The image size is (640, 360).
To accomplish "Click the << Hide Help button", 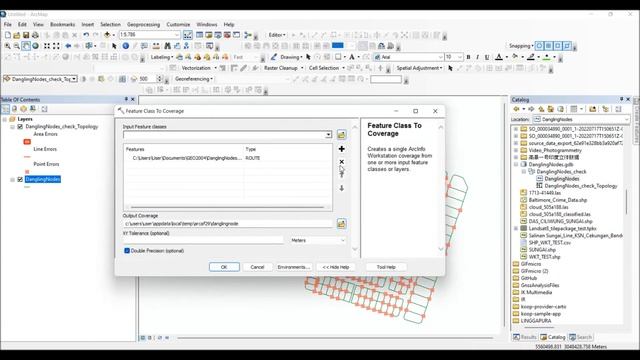I will pyautogui.click(x=336, y=267).
